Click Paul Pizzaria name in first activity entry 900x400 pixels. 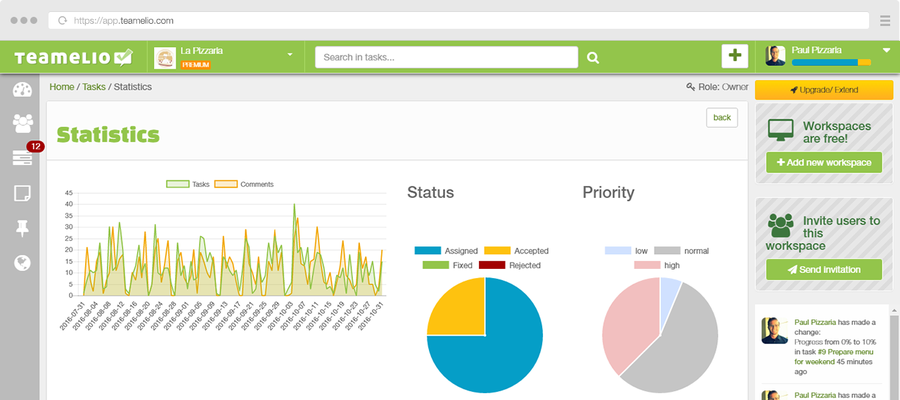pos(815,323)
